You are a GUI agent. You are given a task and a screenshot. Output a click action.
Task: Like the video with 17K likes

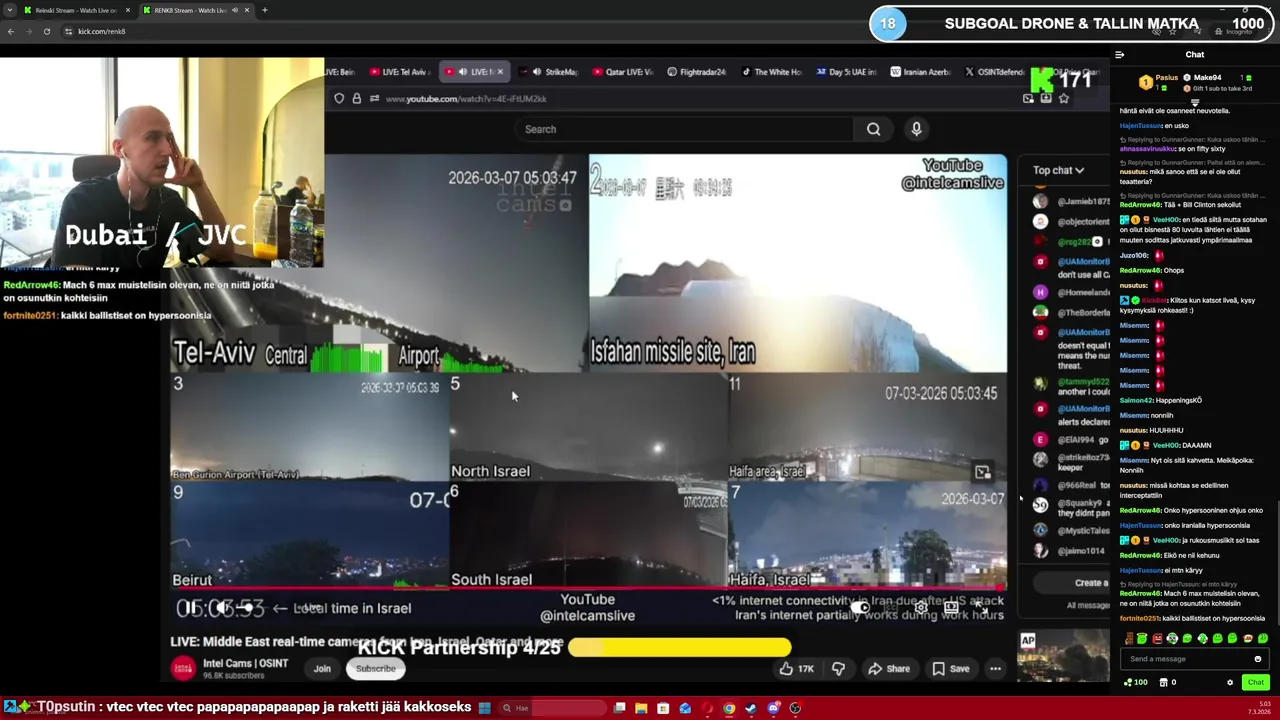click(798, 669)
